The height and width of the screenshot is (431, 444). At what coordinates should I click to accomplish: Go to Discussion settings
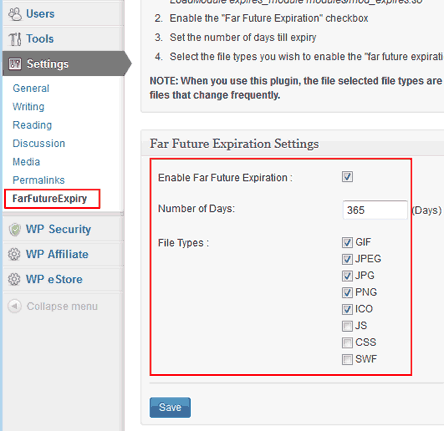click(39, 143)
